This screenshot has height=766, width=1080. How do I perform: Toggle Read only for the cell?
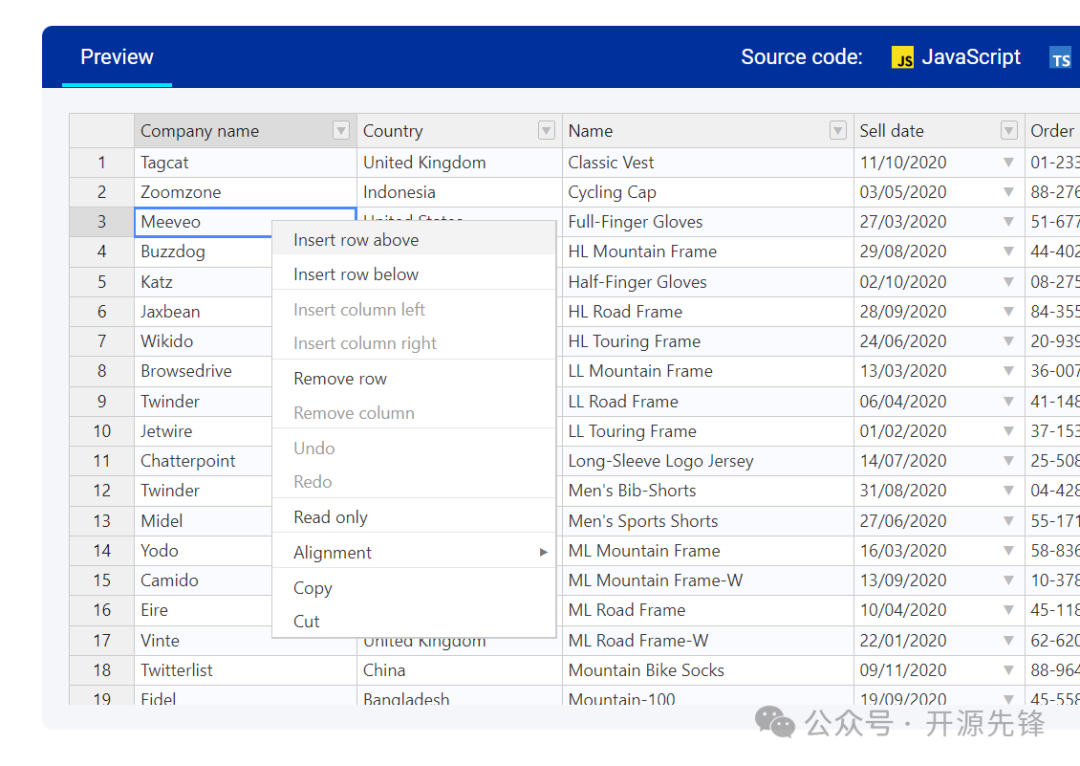click(x=330, y=517)
